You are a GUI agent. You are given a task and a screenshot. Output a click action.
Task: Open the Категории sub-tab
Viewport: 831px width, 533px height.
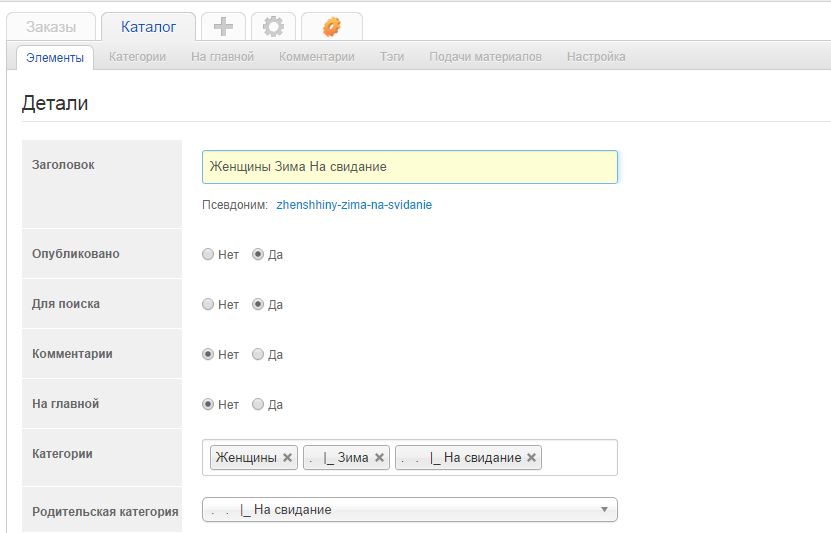tap(137, 57)
